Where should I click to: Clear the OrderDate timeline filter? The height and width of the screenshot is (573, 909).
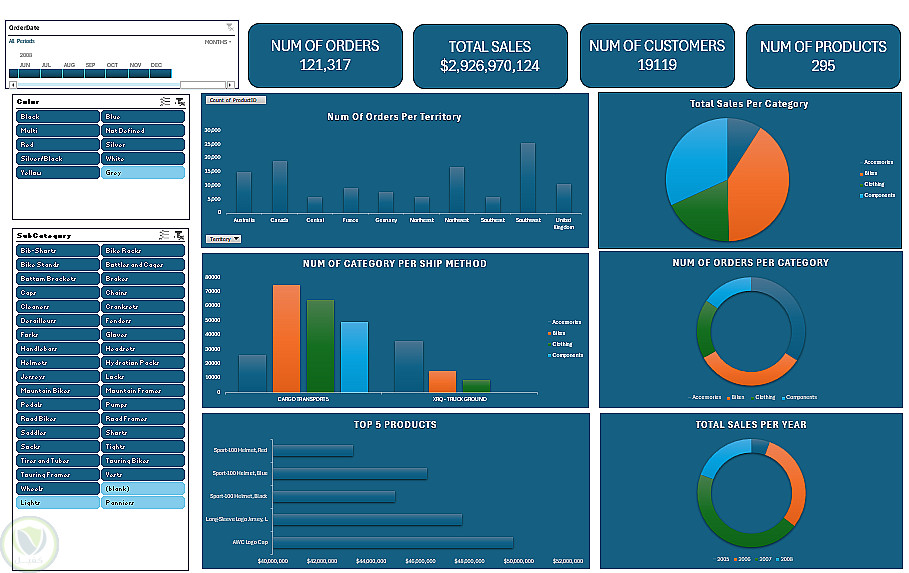click(230, 27)
